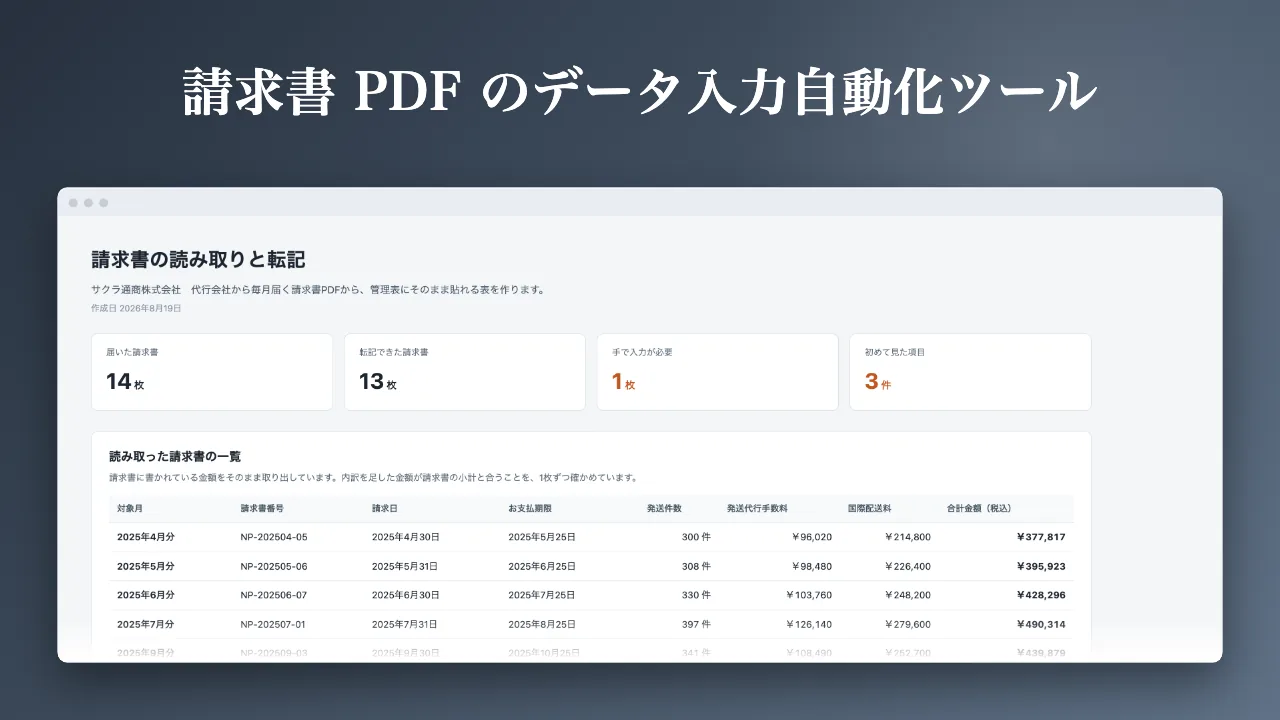Viewport: 1280px width, 720px height.
Task: Click the 397 件 shipment count
Action: [x=696, y=624]
